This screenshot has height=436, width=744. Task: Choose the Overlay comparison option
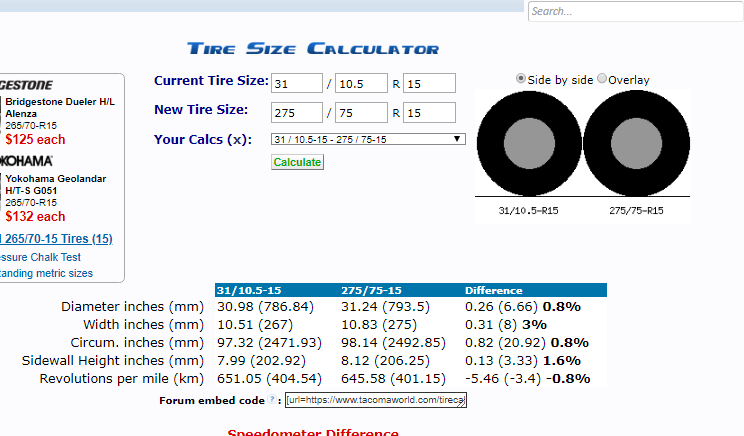602,79
